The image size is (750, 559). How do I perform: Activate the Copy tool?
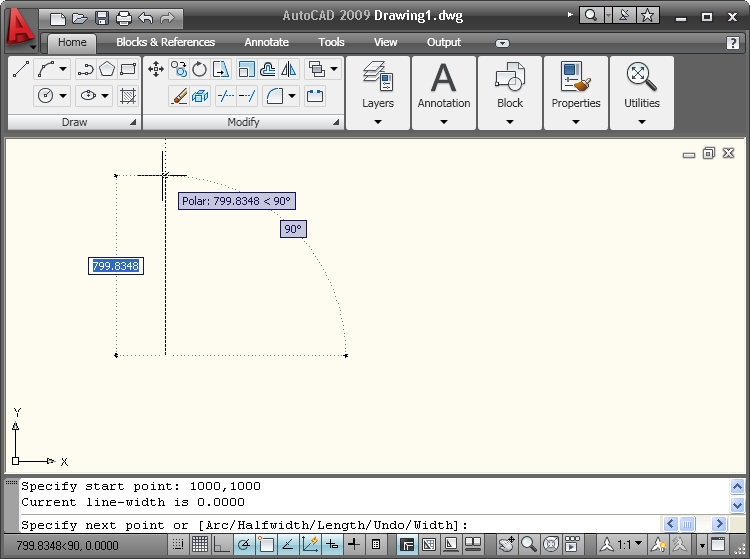[179, 69]
